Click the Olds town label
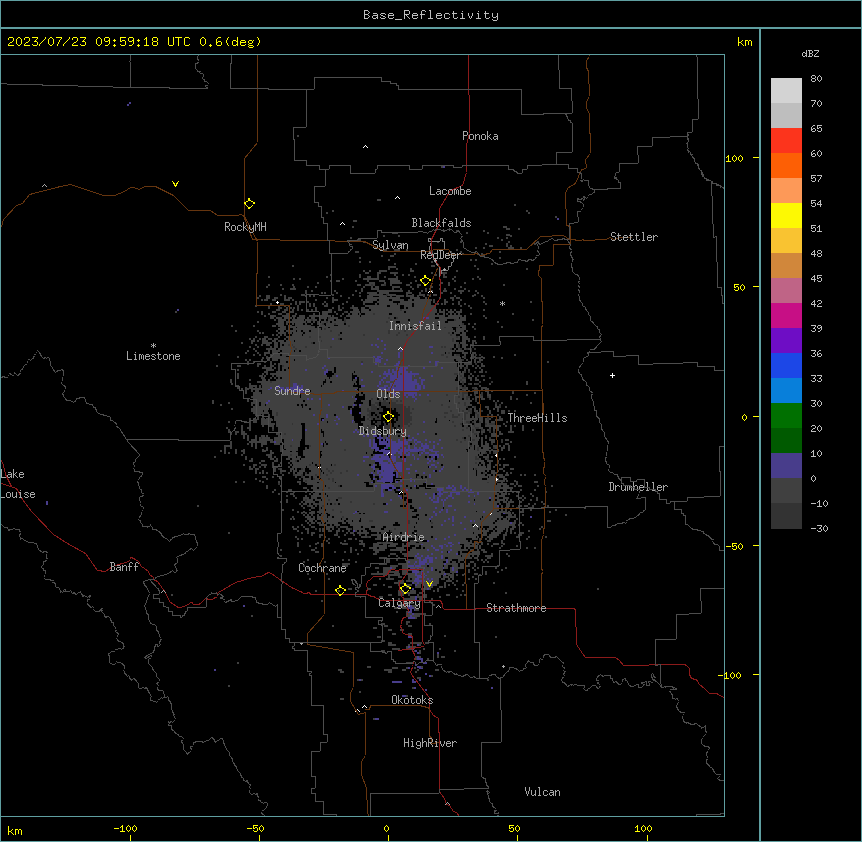This screenshot has height=842, width=862. (x=388, y=394)
